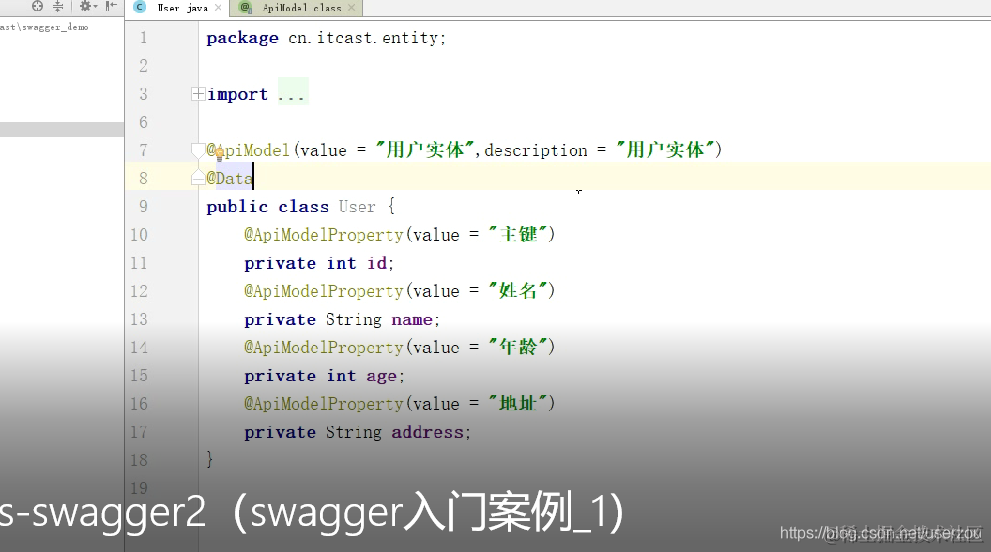Click the closing brace on line 18
The width and height of the screenshot is (991, 552).
coord(209,460)
